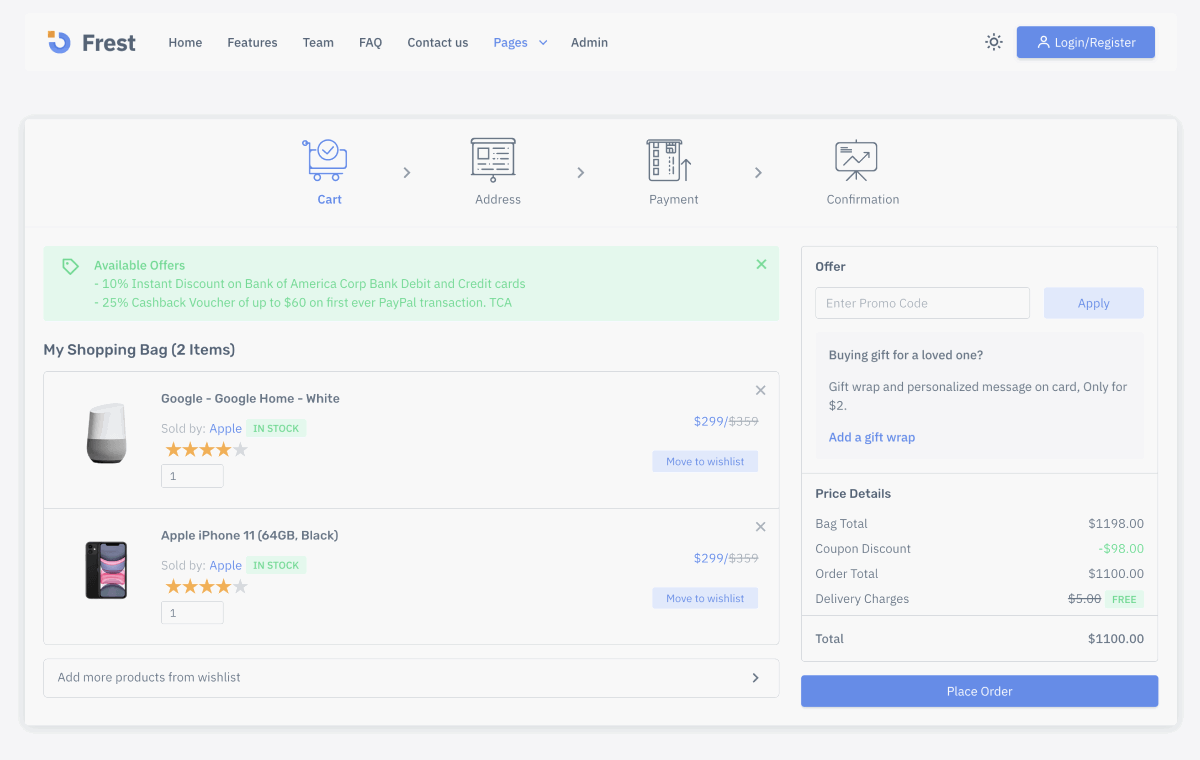This screenshot has height=760, width=1200.
Task: Remove the Google Home item using its X icon
Action: tap(760, 390)
